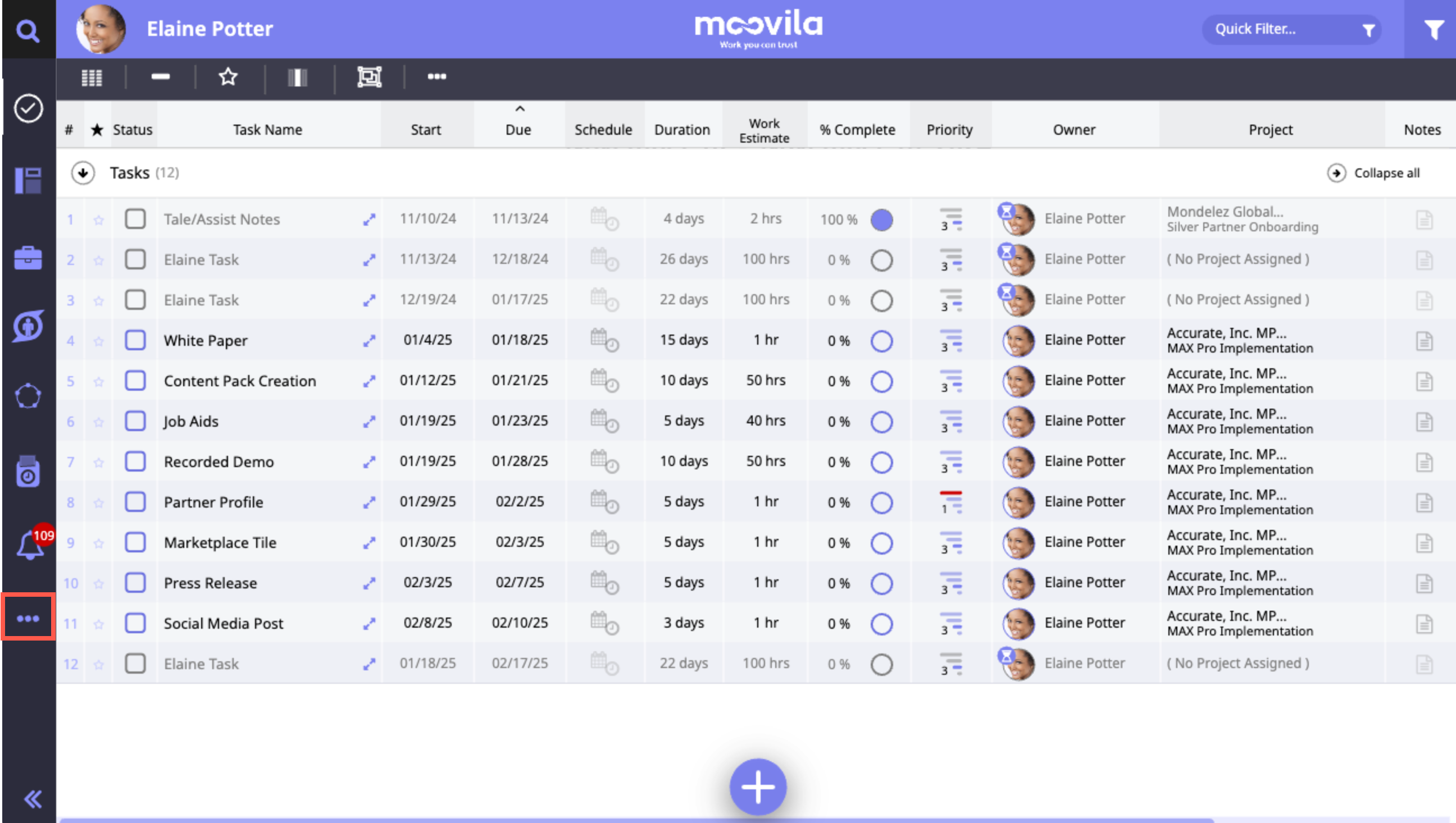This screenshot has width=1456, height=823.
Task: Click the favorites star toolbar icon
Action: (228, 77)
